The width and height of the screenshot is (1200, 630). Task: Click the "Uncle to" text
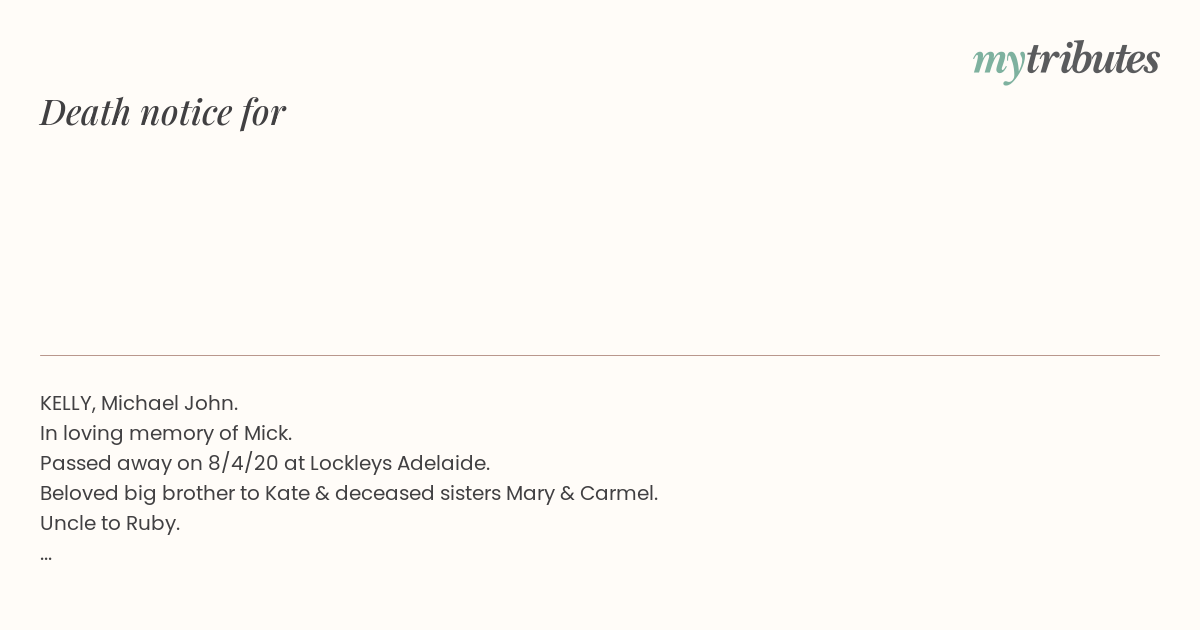[80, 524]
